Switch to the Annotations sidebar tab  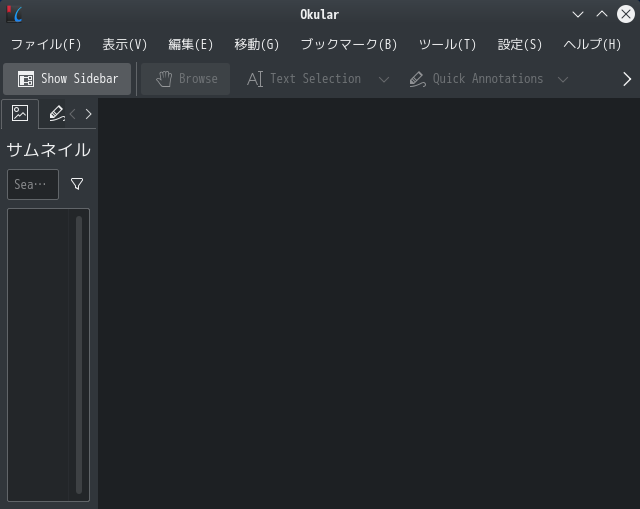tap(56, 113)
